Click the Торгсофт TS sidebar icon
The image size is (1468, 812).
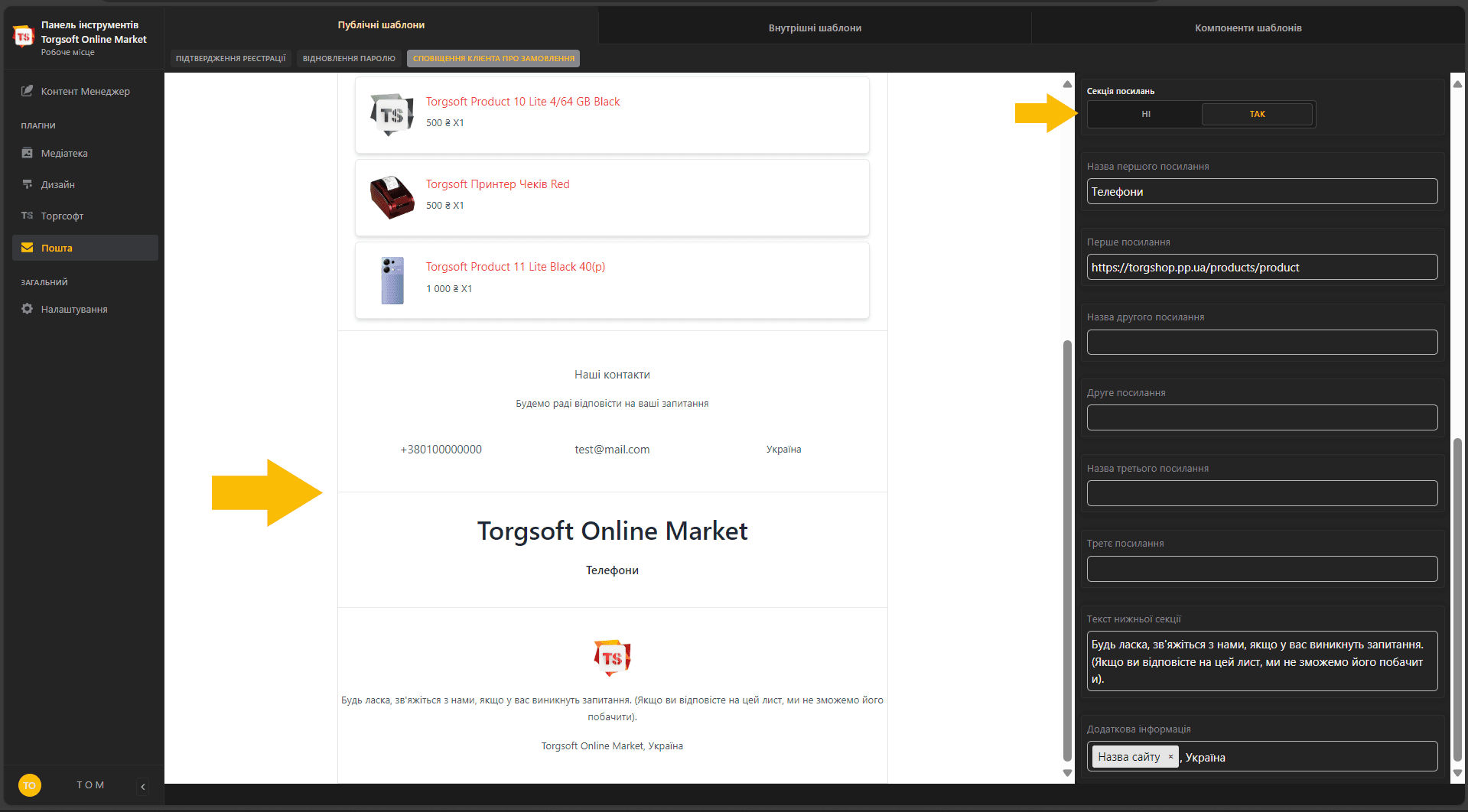point(28,216)
